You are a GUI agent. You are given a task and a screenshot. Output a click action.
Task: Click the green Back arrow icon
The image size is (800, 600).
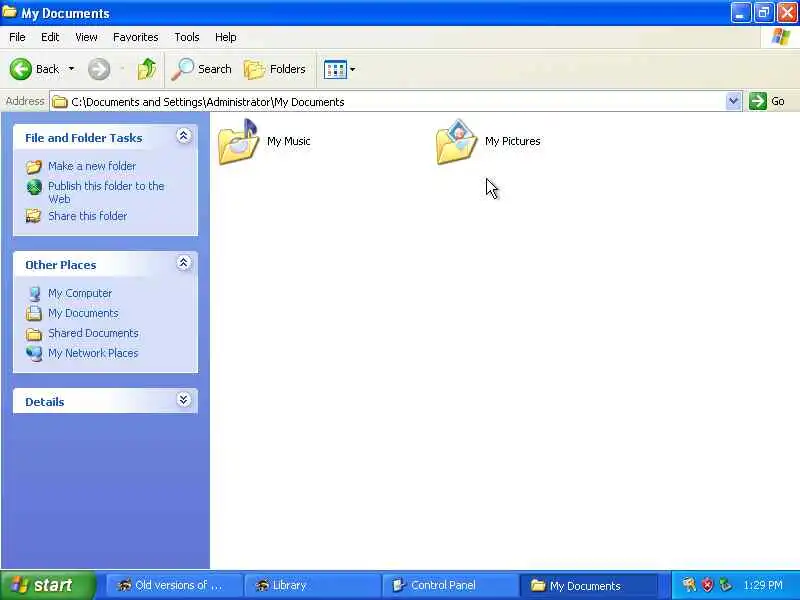click(x=21, y=69)
